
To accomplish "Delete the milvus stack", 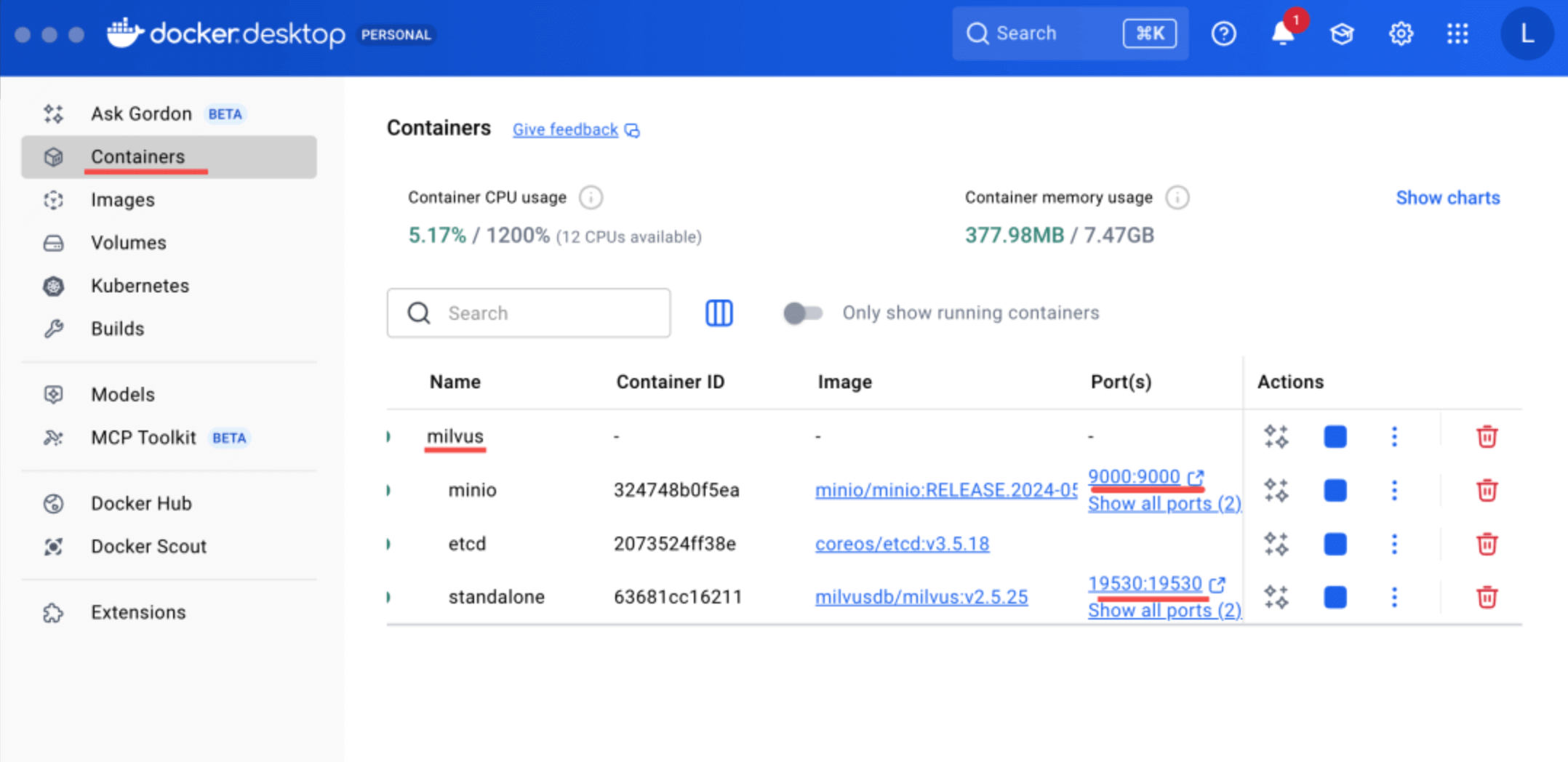I will click(1487, 436).
